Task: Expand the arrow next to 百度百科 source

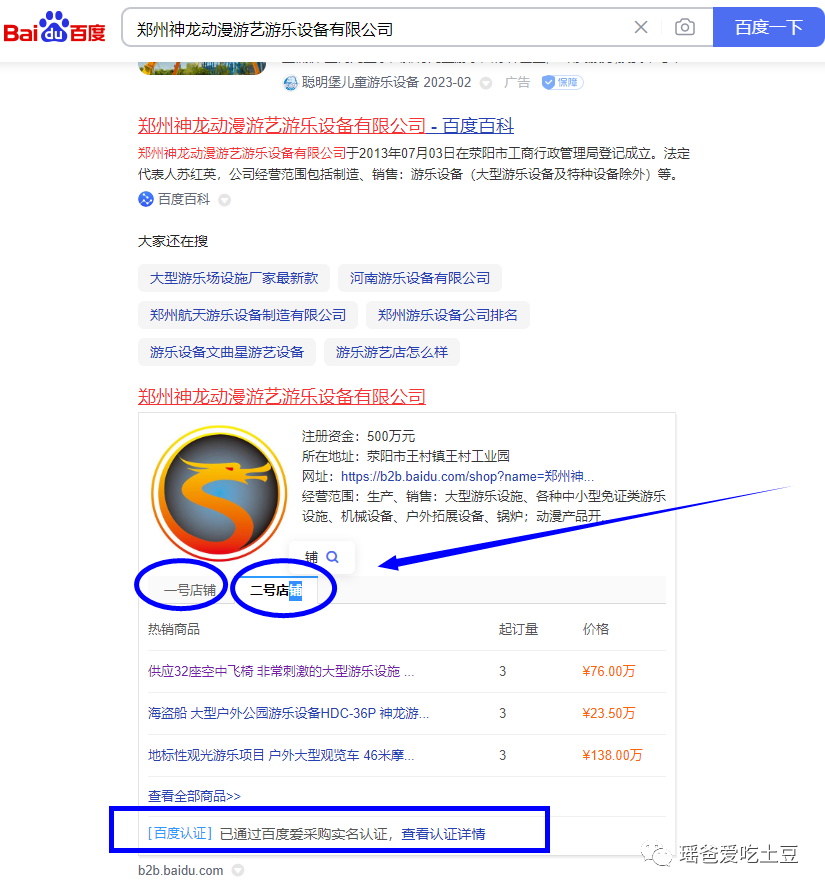Action: click(x=225, y=200)
